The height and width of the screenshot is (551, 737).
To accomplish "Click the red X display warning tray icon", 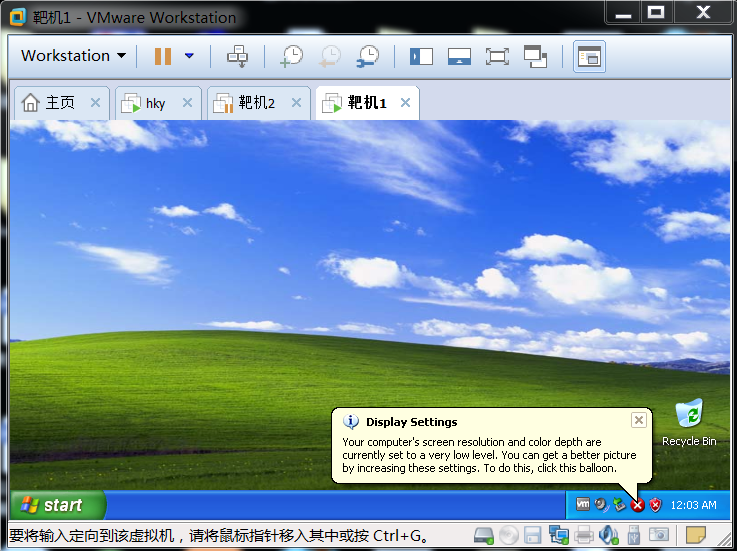I will tap(637, 505).
